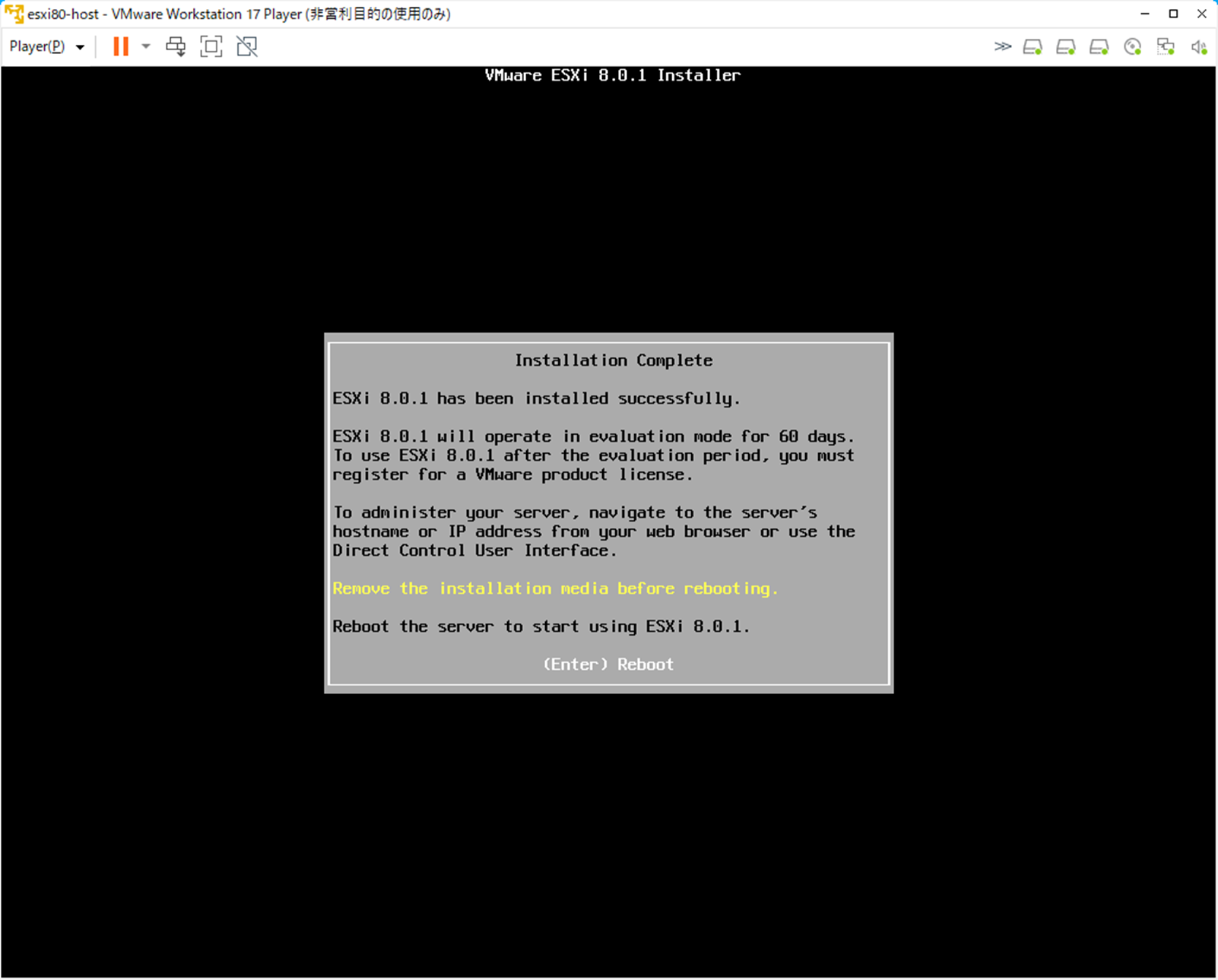Click the Installation Complete heading
This screenshot has width=1218, height=980.
614,360
